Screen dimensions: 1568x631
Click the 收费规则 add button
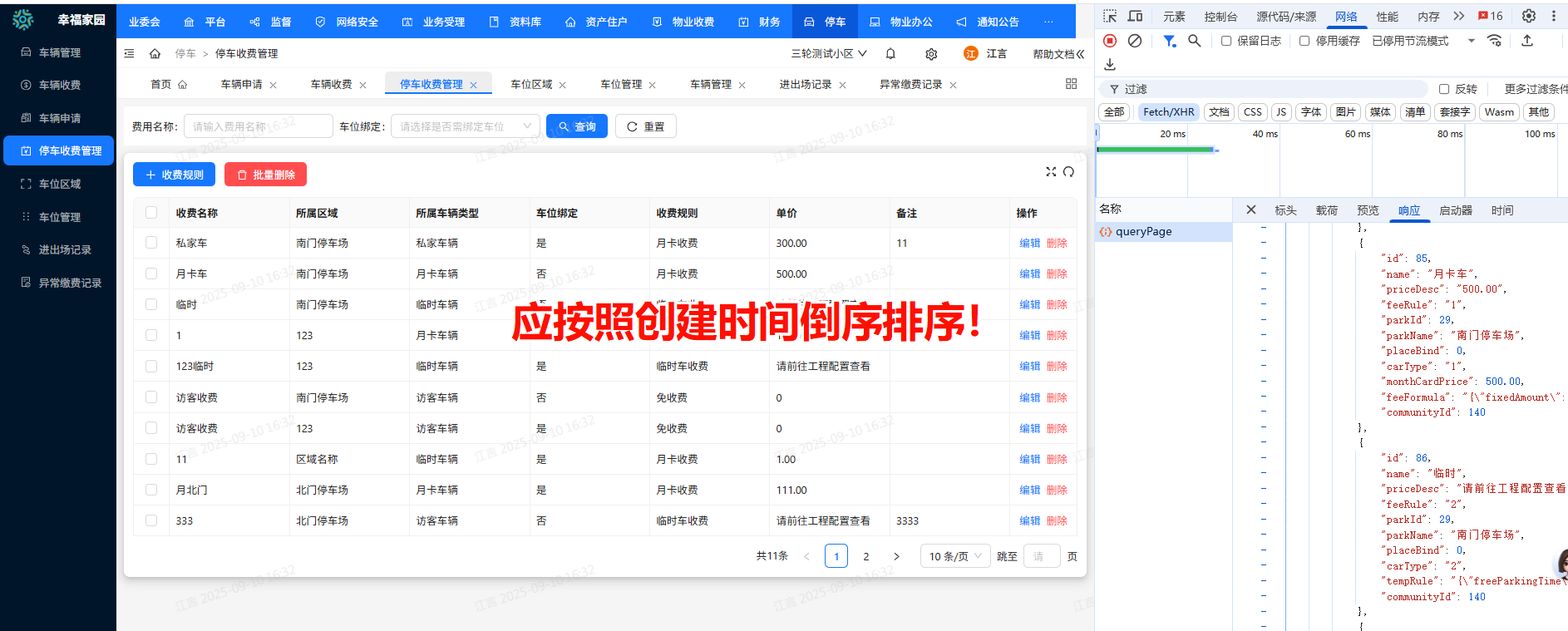pyautogui.click(x=175, y=175)
